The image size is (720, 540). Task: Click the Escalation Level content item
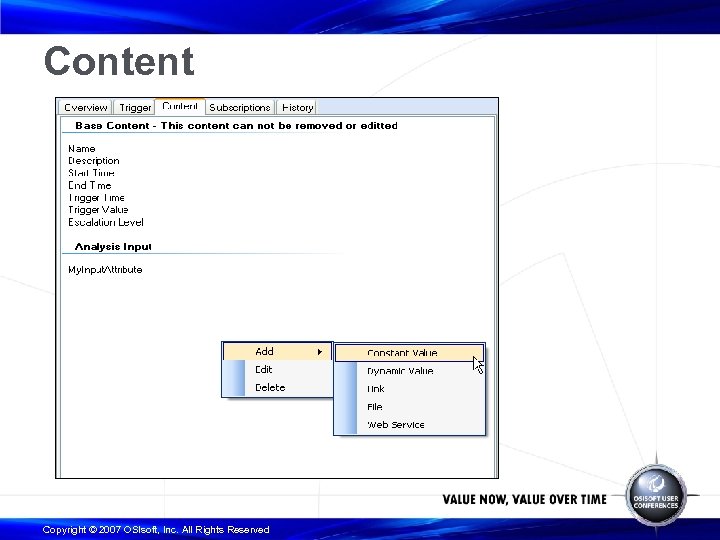[106, 222]
